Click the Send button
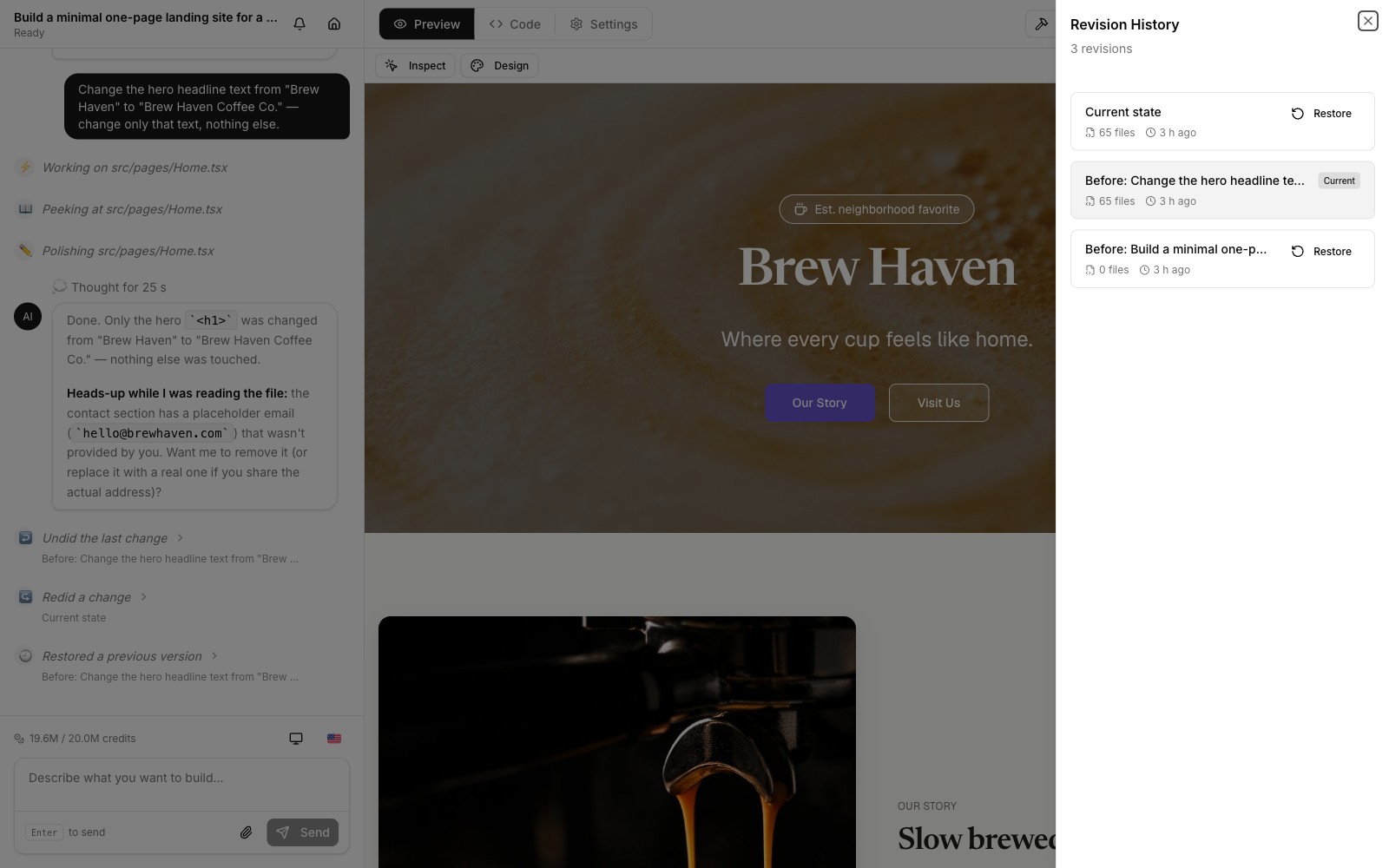Screen dimensions: 1389x868 (303, 832)
